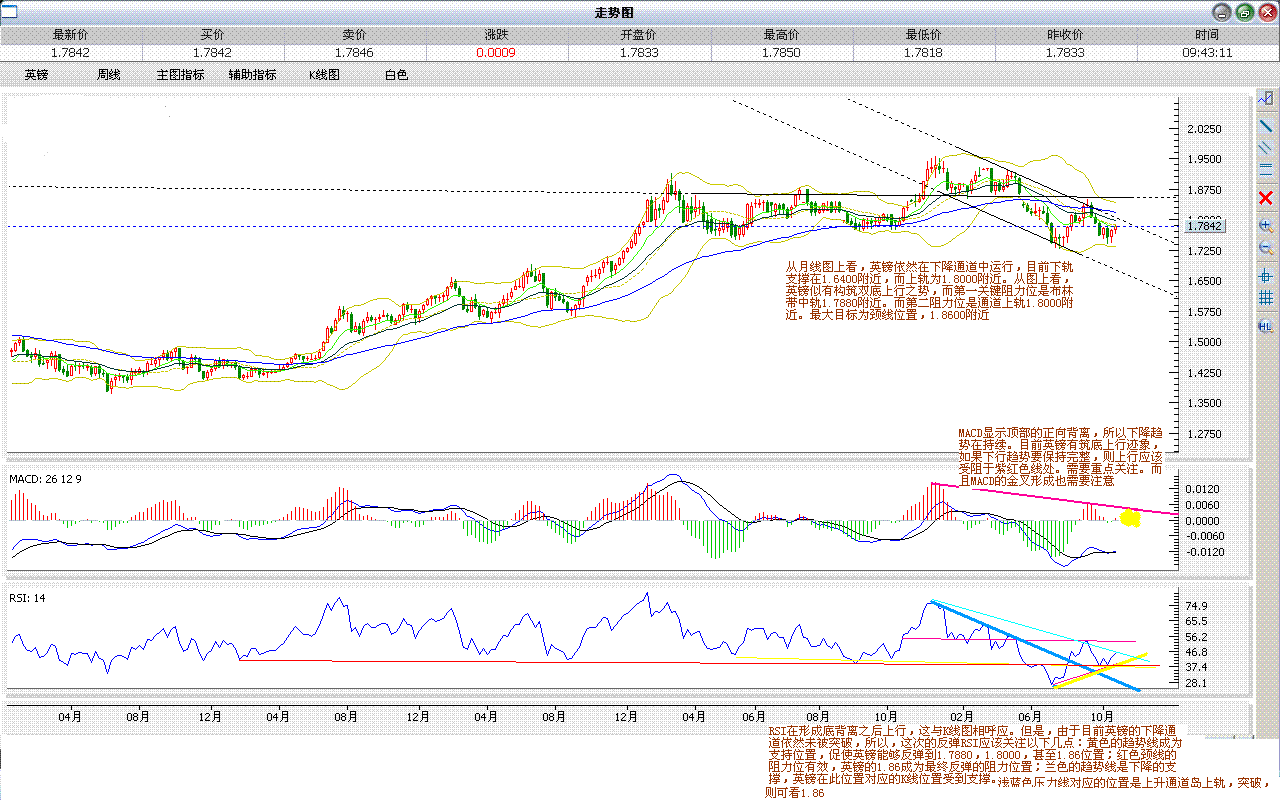Click the 买价 column header
The width and height of the screenshot is (1280, 800).
click(213, 35)
